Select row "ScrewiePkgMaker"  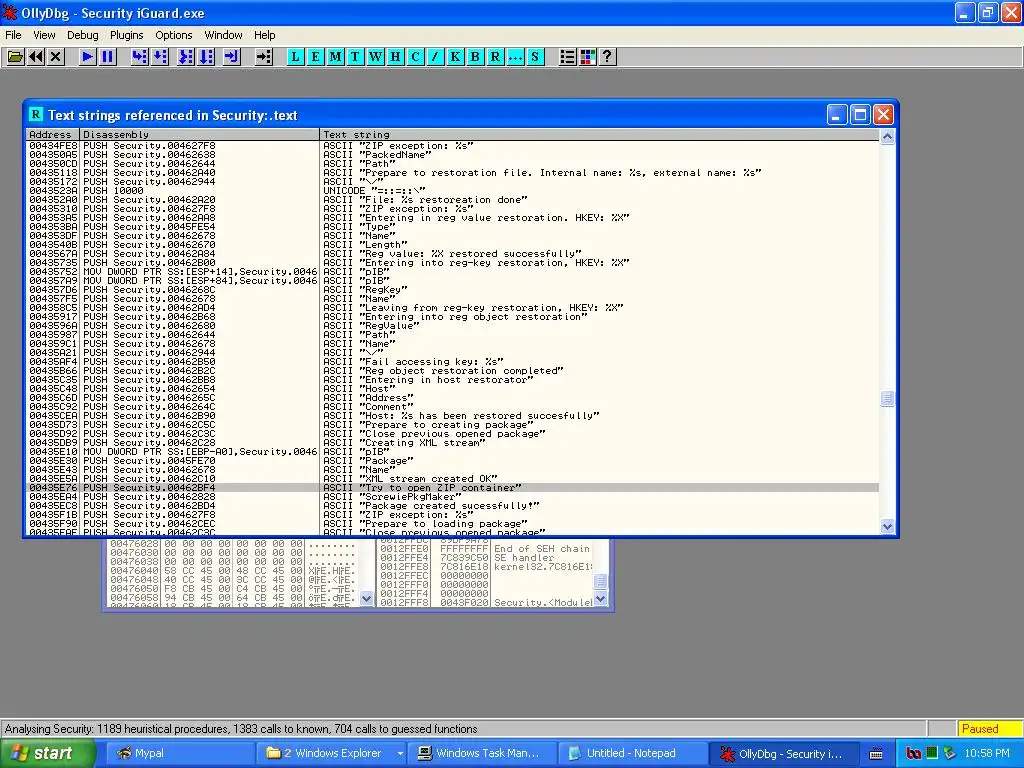point(453,497)
